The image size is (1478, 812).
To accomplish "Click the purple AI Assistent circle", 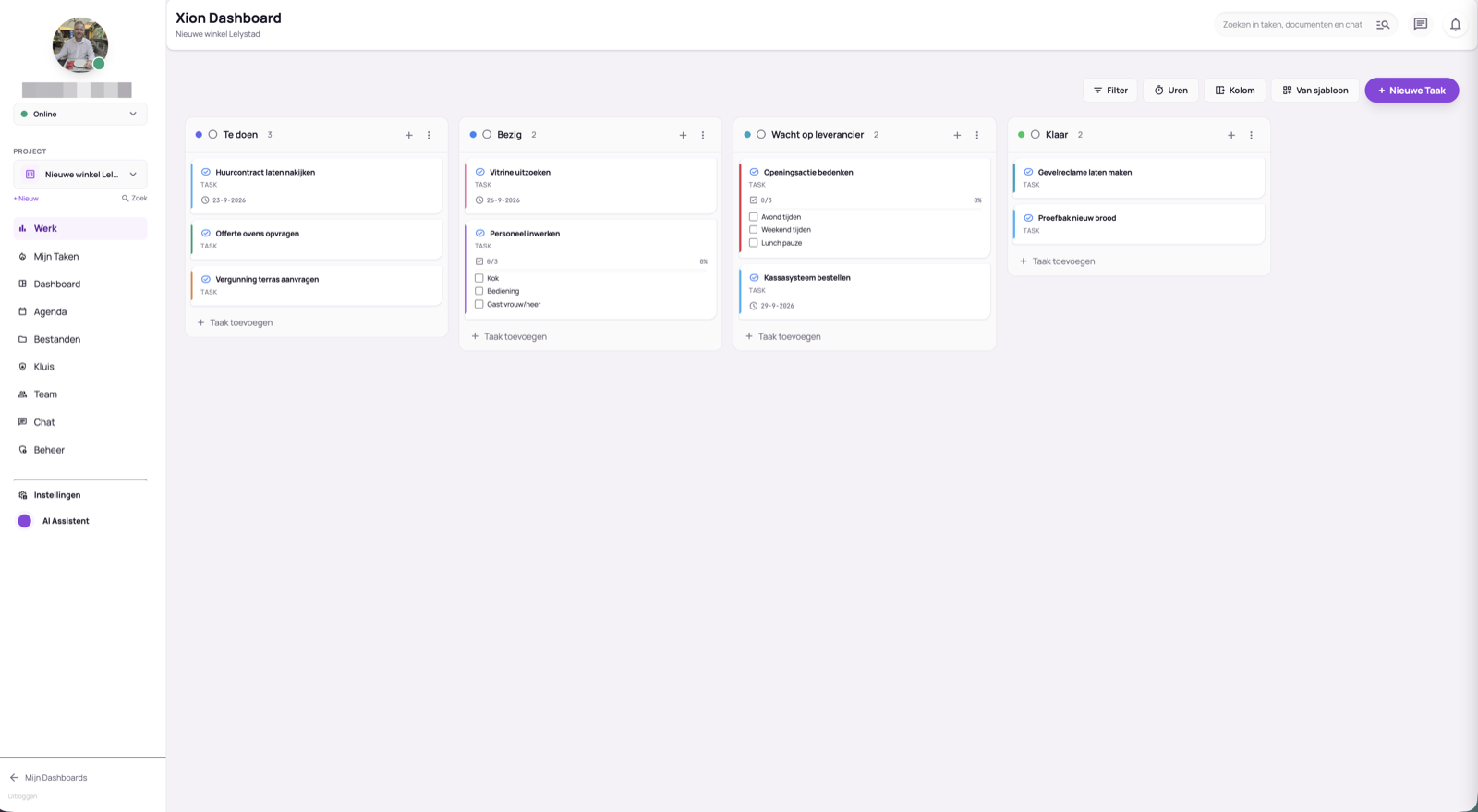I will (25, 521).
